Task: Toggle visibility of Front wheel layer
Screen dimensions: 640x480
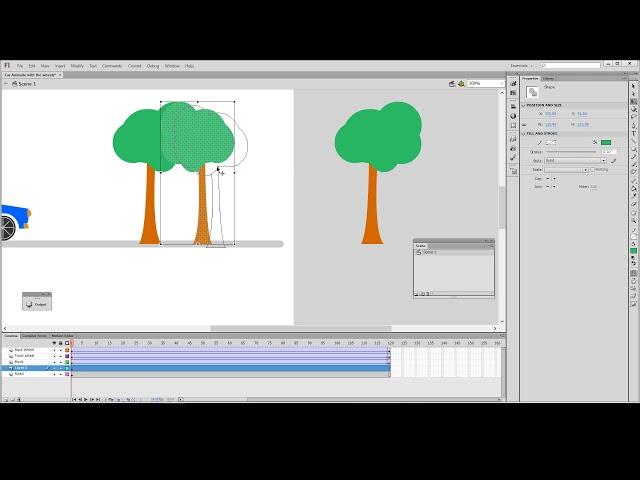Action: (x=54, y=356)
